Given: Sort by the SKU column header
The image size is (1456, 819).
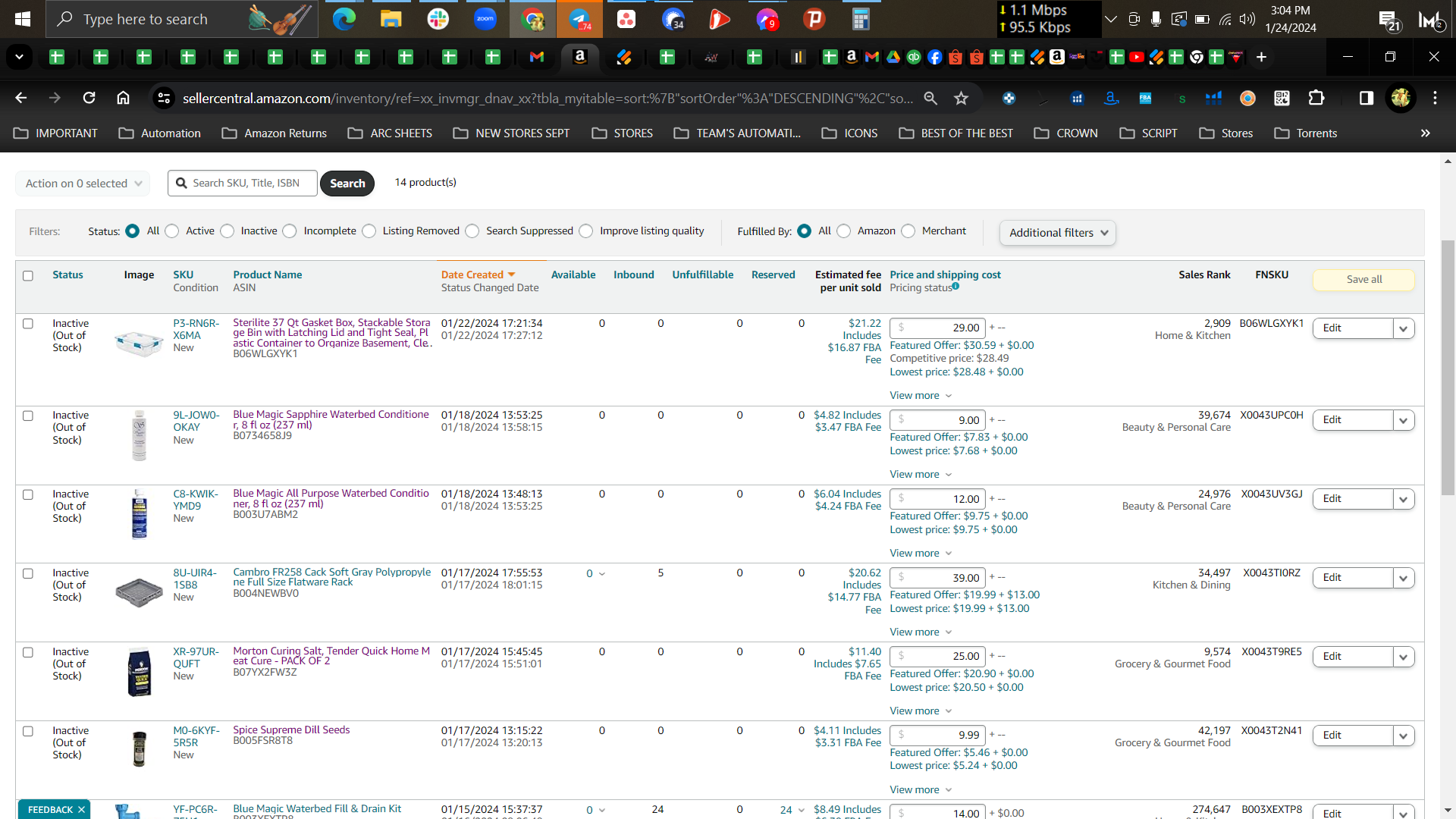Looking at the screenshot, I should pyautogui.click(x=183, y=275).
